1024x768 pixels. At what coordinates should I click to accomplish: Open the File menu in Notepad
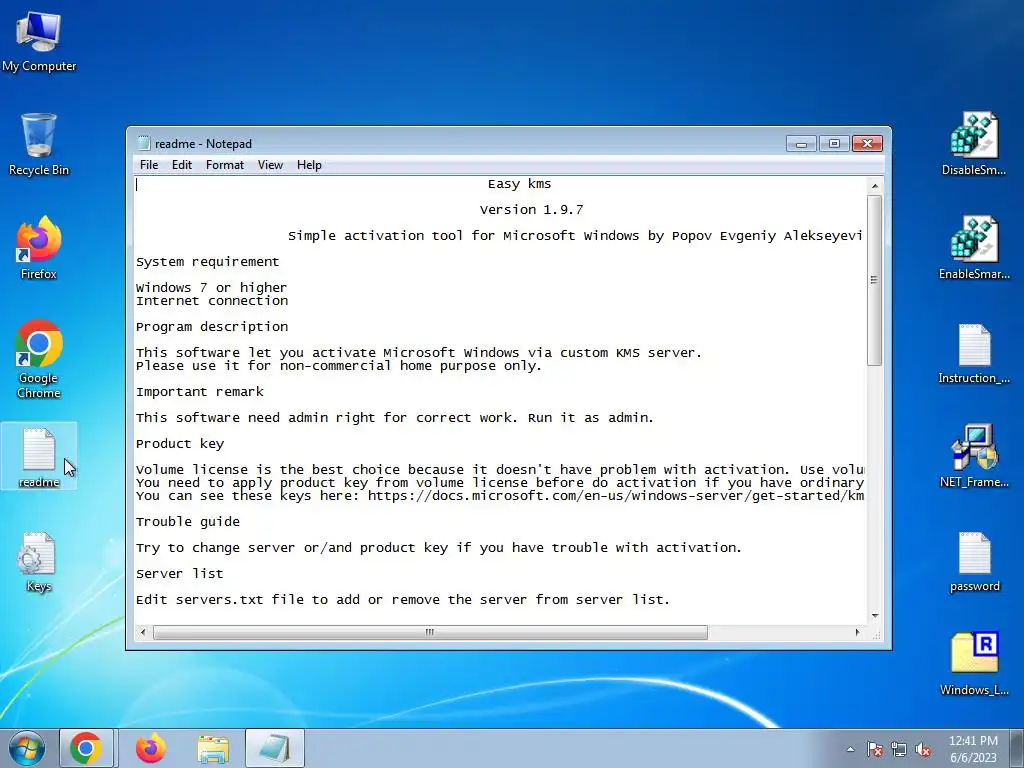[x=149, y=165]
